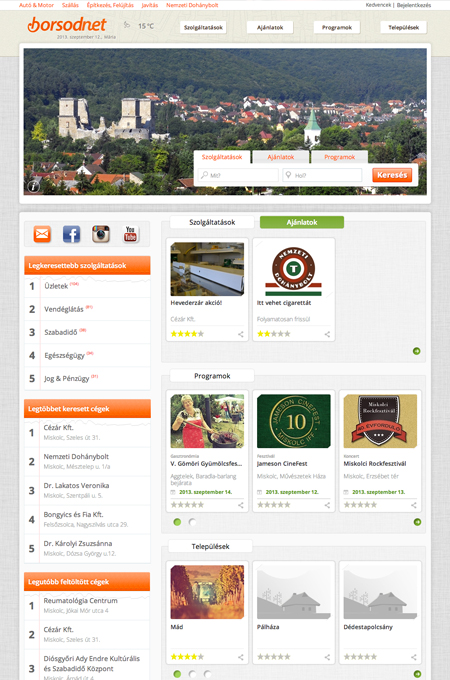The image size is (450, 680).
Task: Select the white Szolgáltatások content tab
Action: 212,222
